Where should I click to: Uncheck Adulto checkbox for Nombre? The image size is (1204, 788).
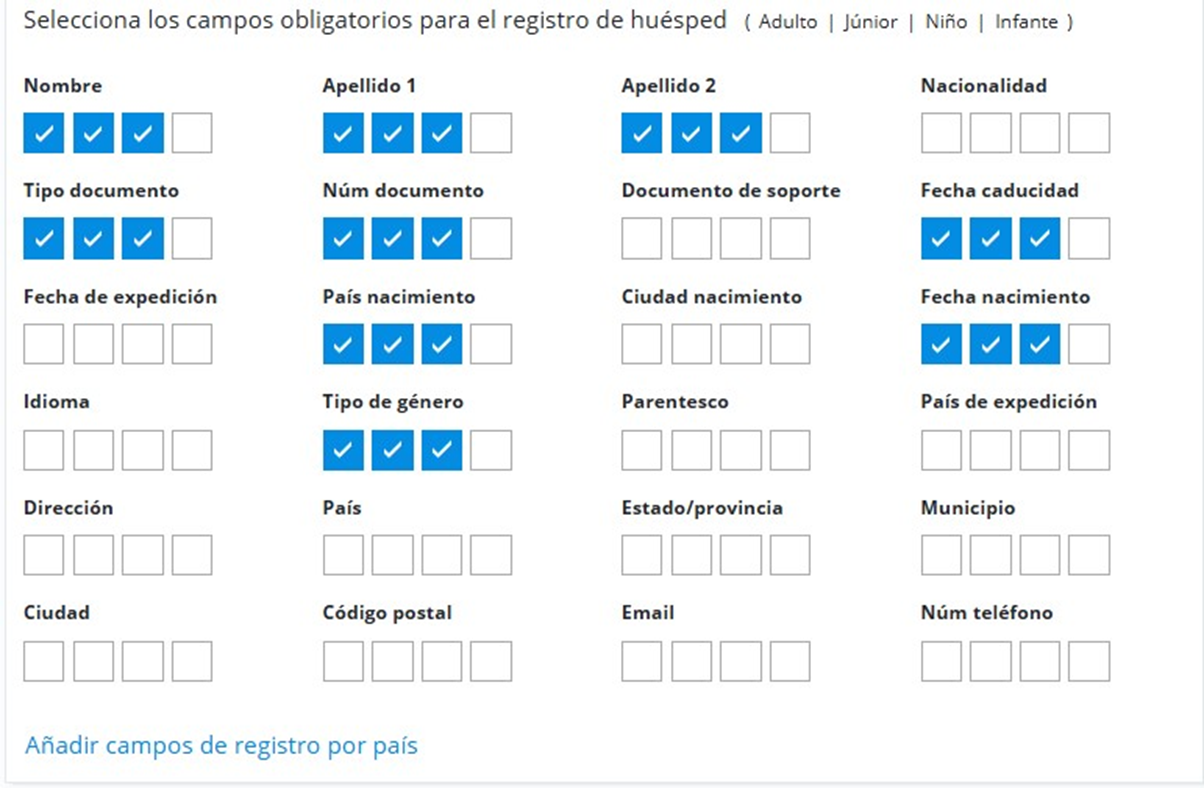[x=43, y=133]
